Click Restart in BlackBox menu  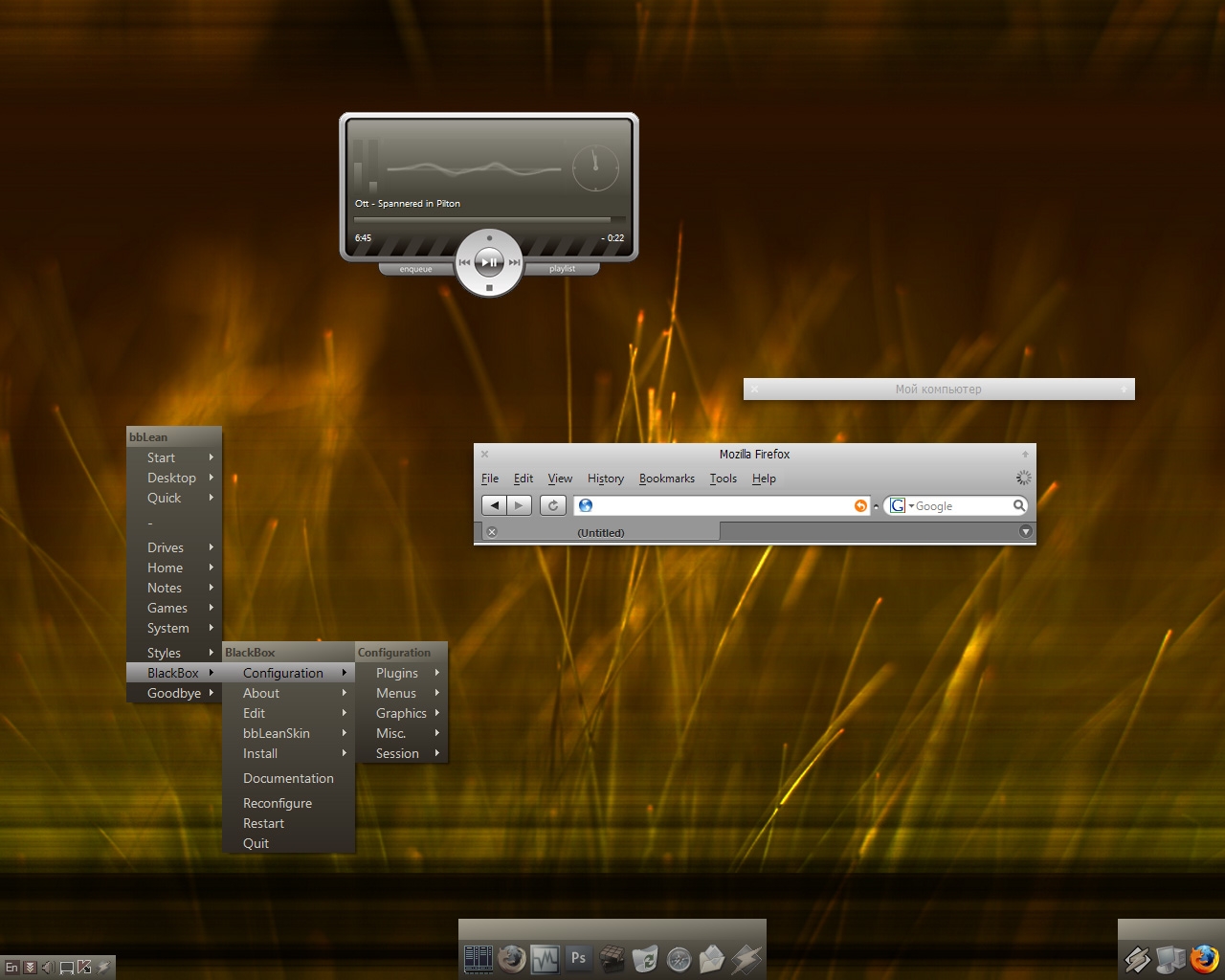click(288, 823)
